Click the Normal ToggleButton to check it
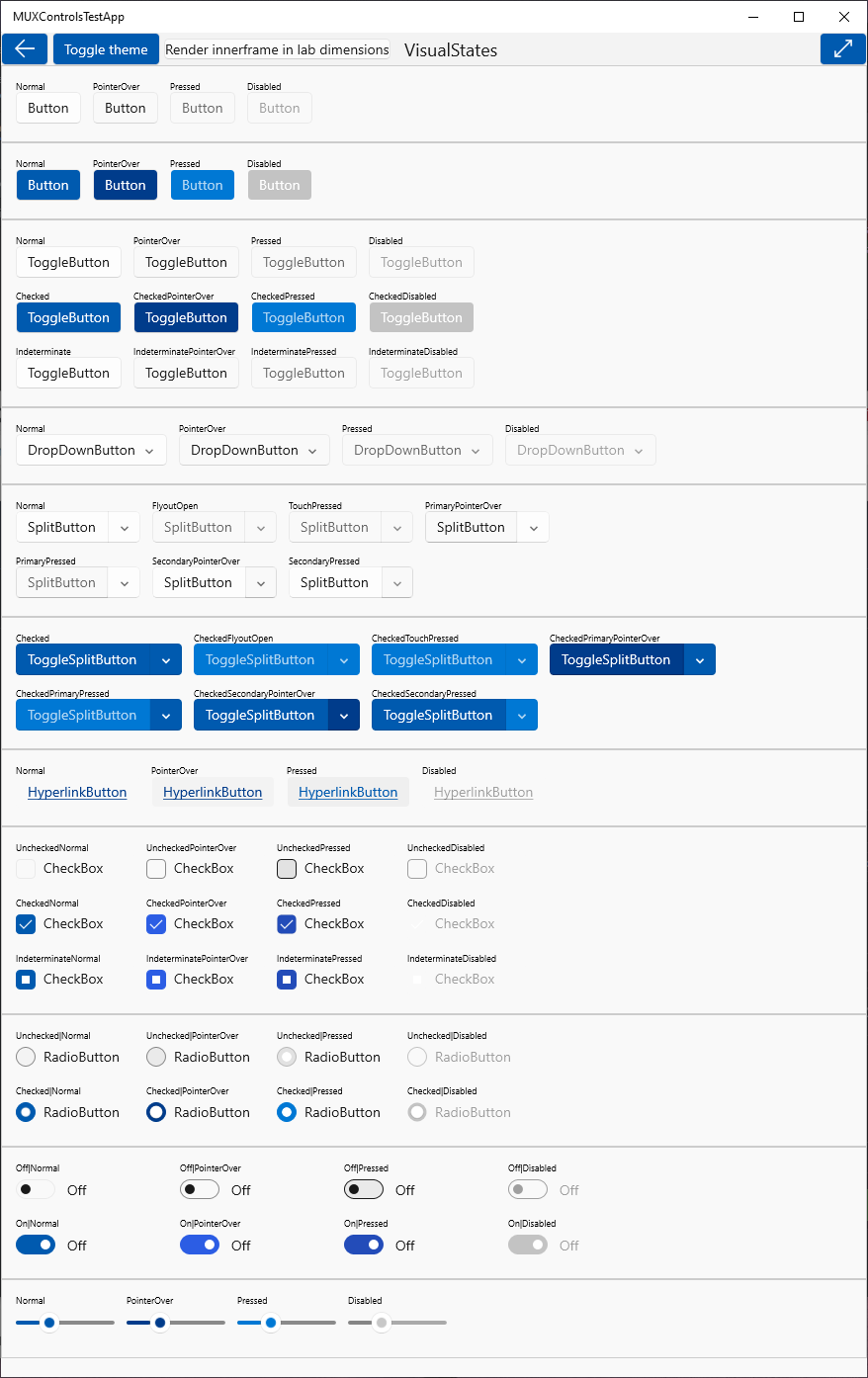Viewport: 868px width, 1378px height. click(x=68, y=262)
